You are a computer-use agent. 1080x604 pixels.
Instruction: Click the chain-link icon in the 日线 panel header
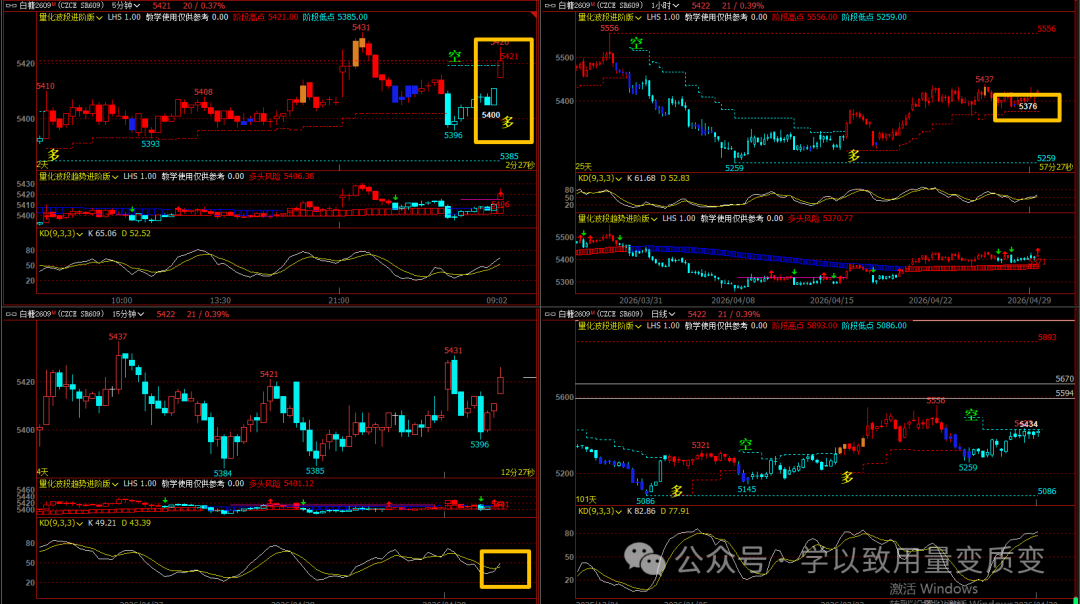(x=550, y=314)
